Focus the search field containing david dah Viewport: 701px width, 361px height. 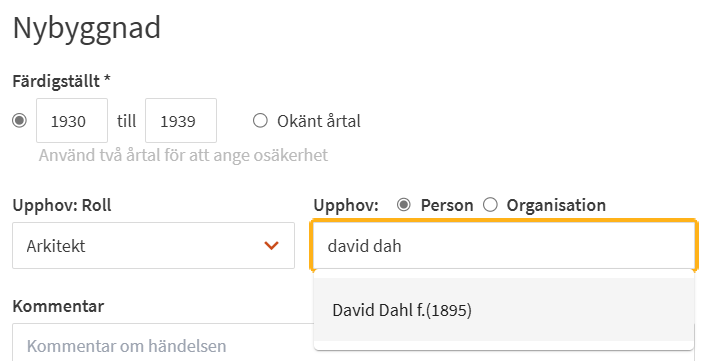click(503, 246)
